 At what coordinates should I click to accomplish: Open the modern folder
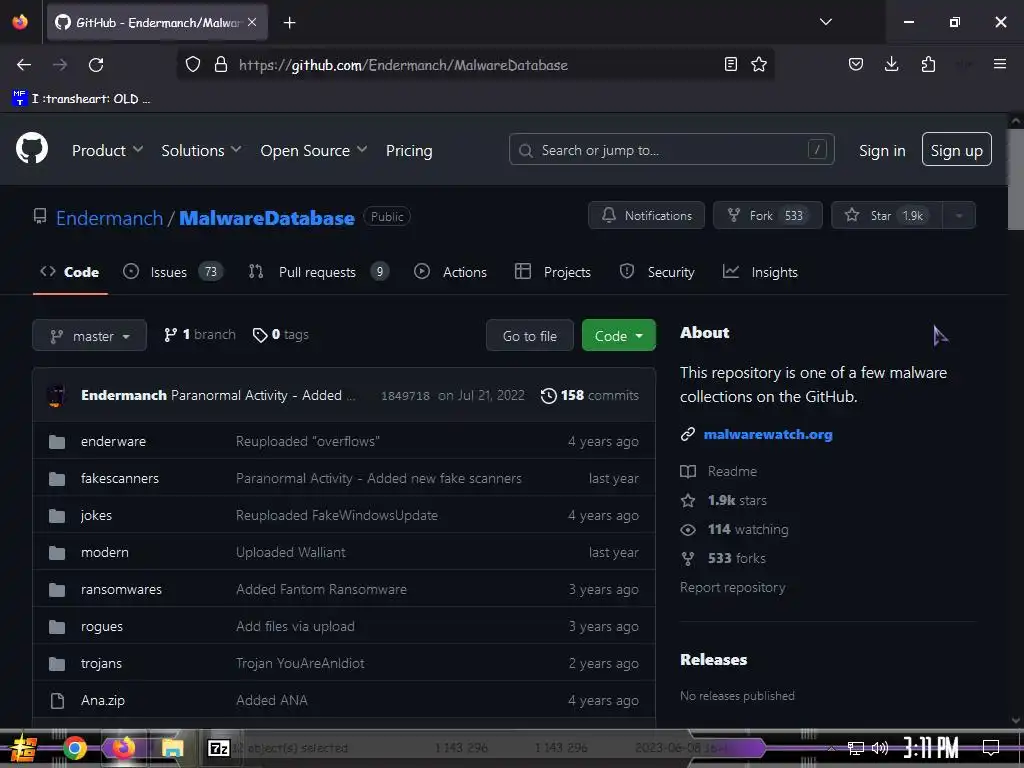pyautogui.click(x=104, y=552)
